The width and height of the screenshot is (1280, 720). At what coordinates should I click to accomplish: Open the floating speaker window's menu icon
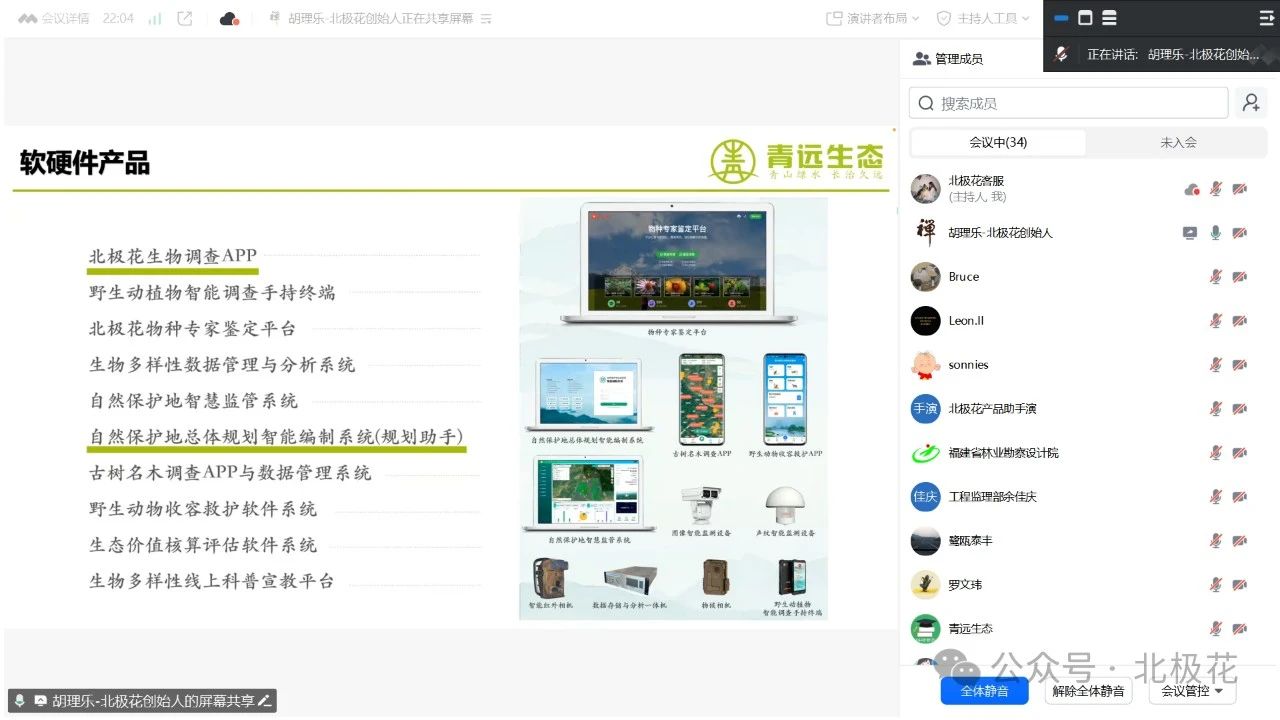coord(1266,18)
